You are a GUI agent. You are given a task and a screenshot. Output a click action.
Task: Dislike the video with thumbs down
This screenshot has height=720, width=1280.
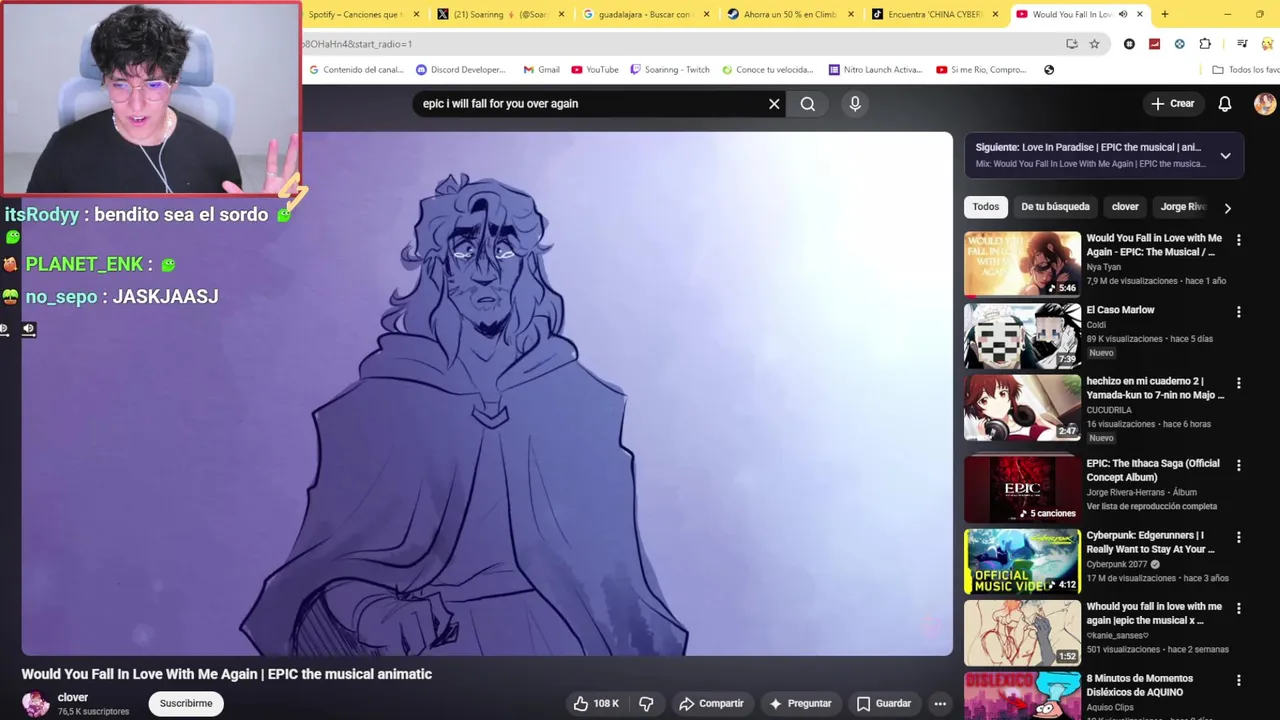tap(646, 704)
